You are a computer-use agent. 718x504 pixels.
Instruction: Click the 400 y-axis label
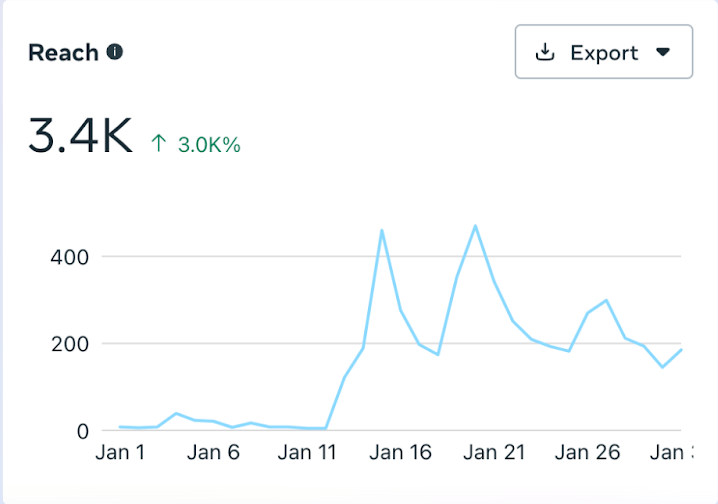pyautogui.click(x=70, y=257)
